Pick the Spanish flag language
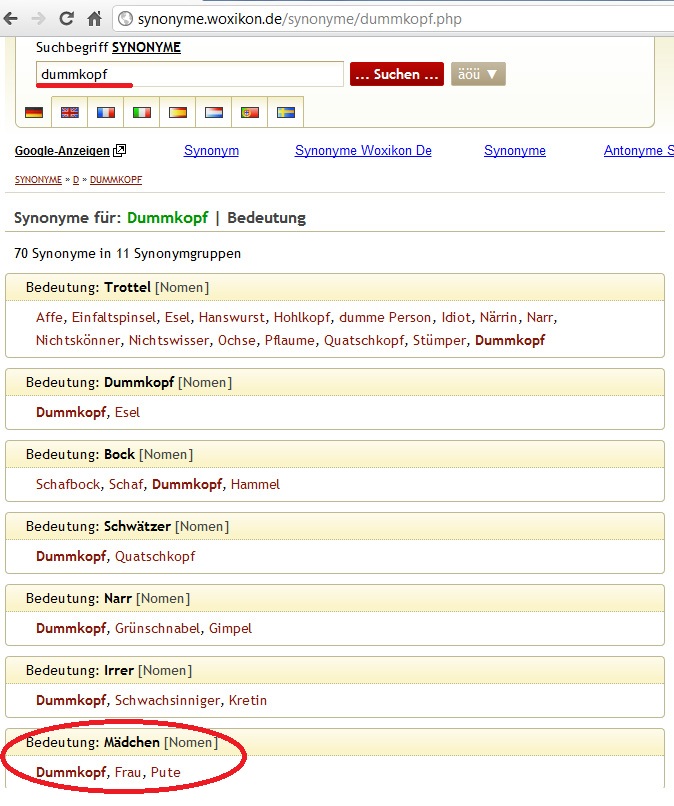This screenshot has width=674, height=806. (178, 113)
